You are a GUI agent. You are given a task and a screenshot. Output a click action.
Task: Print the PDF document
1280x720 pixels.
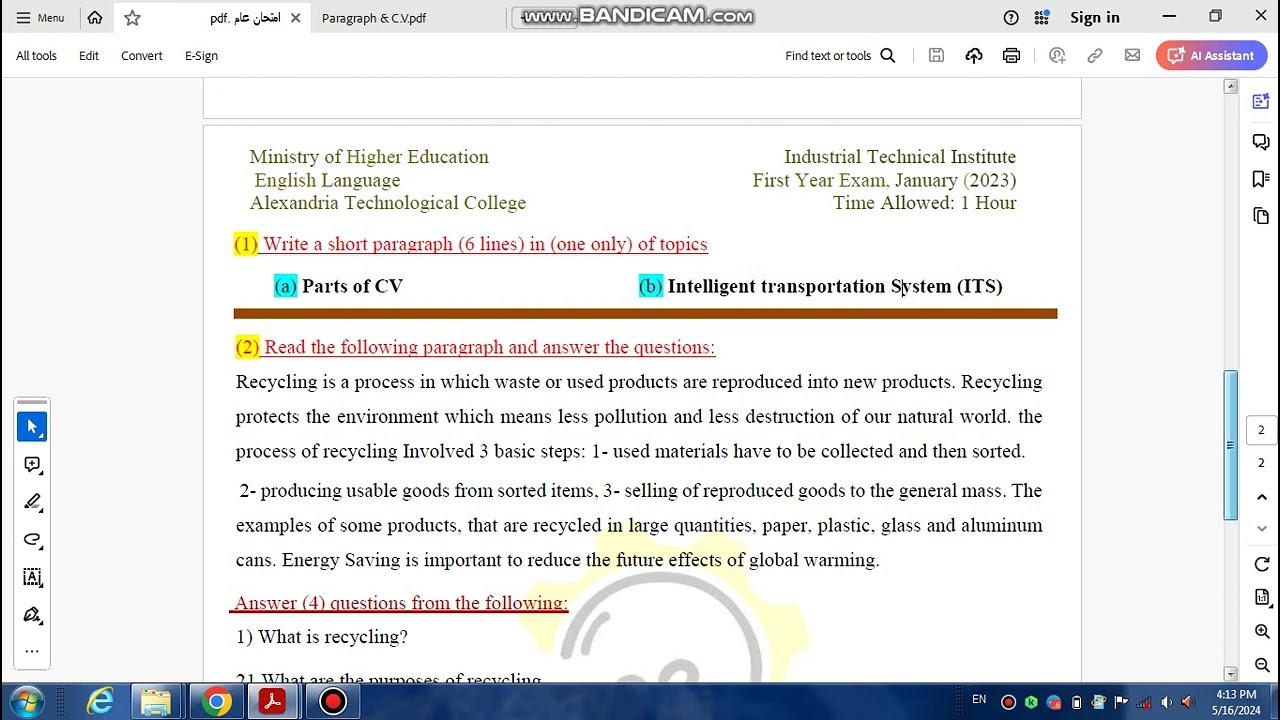1011,56
